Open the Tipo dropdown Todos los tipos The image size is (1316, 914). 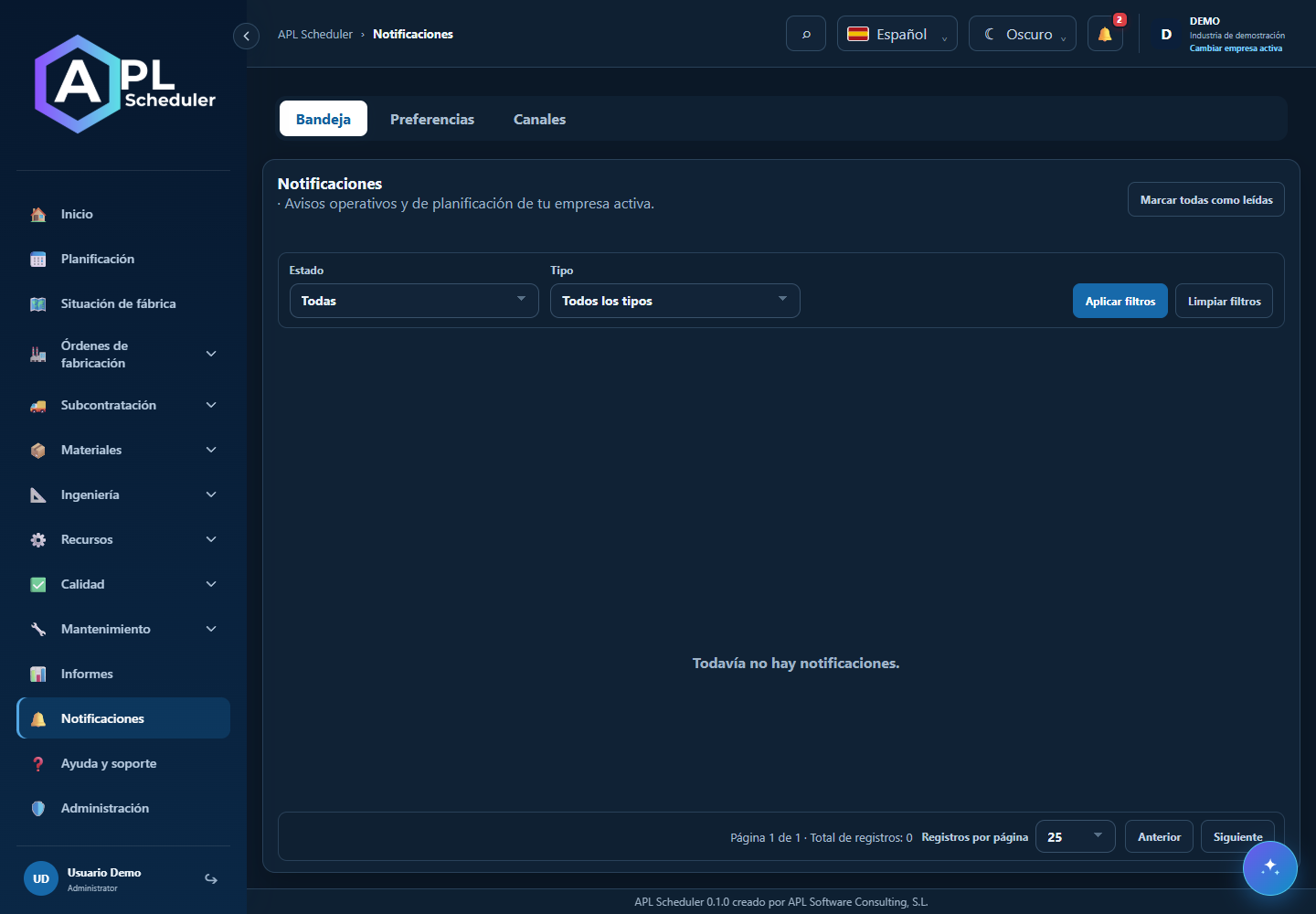point(675,301)
